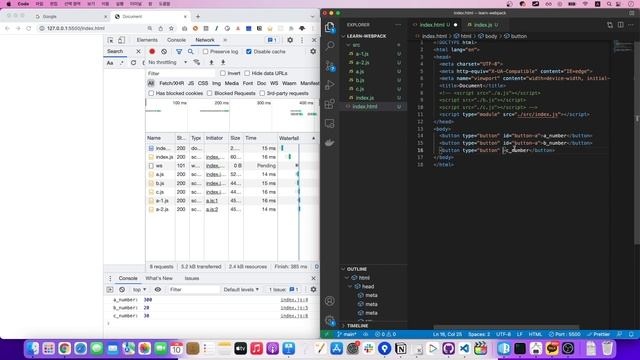Open the VS Code Explorer view icon
Image resolution: width=640 pixels, height=360 pixels.
point(329,27)
